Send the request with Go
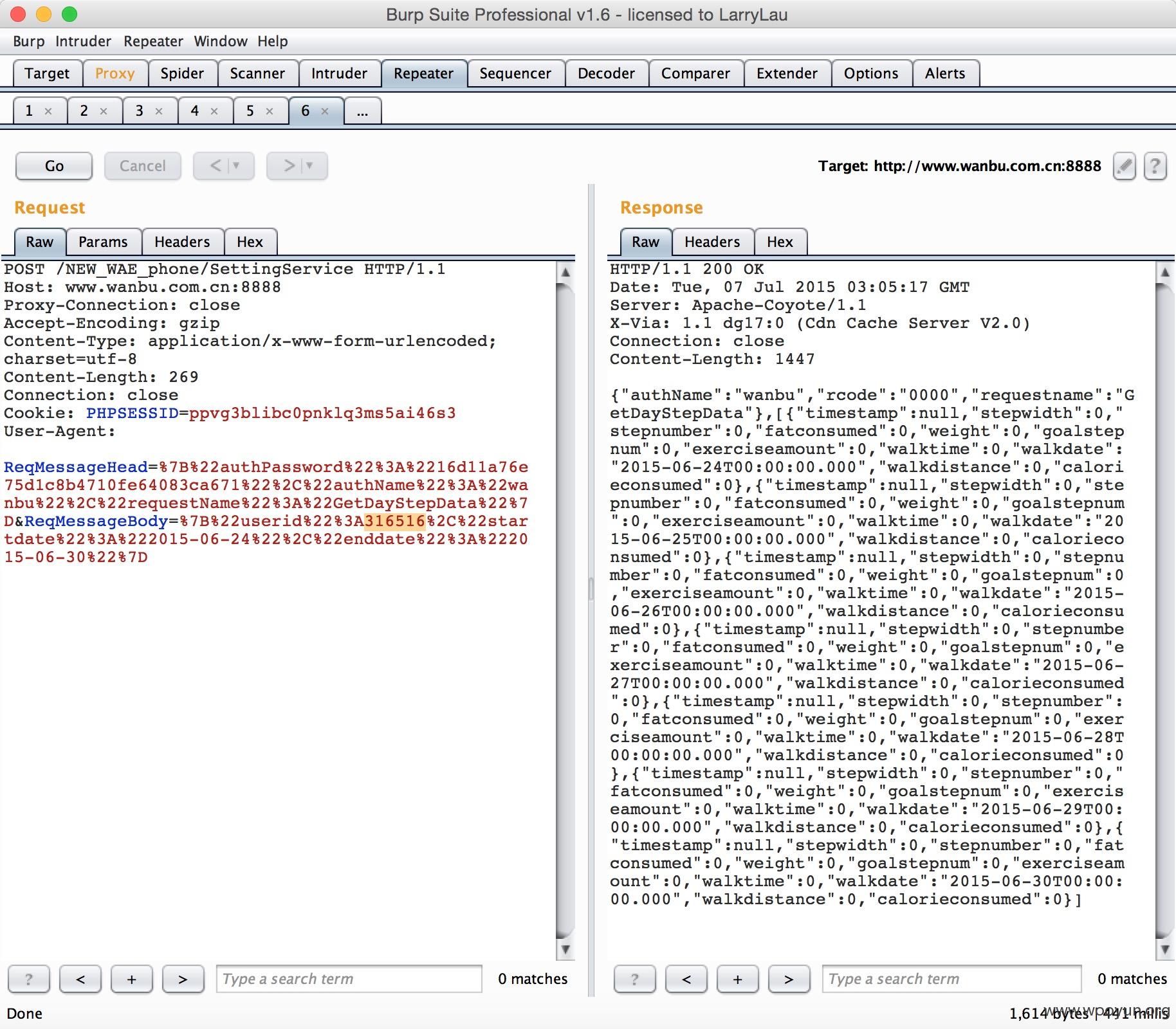 coord(54,166)
